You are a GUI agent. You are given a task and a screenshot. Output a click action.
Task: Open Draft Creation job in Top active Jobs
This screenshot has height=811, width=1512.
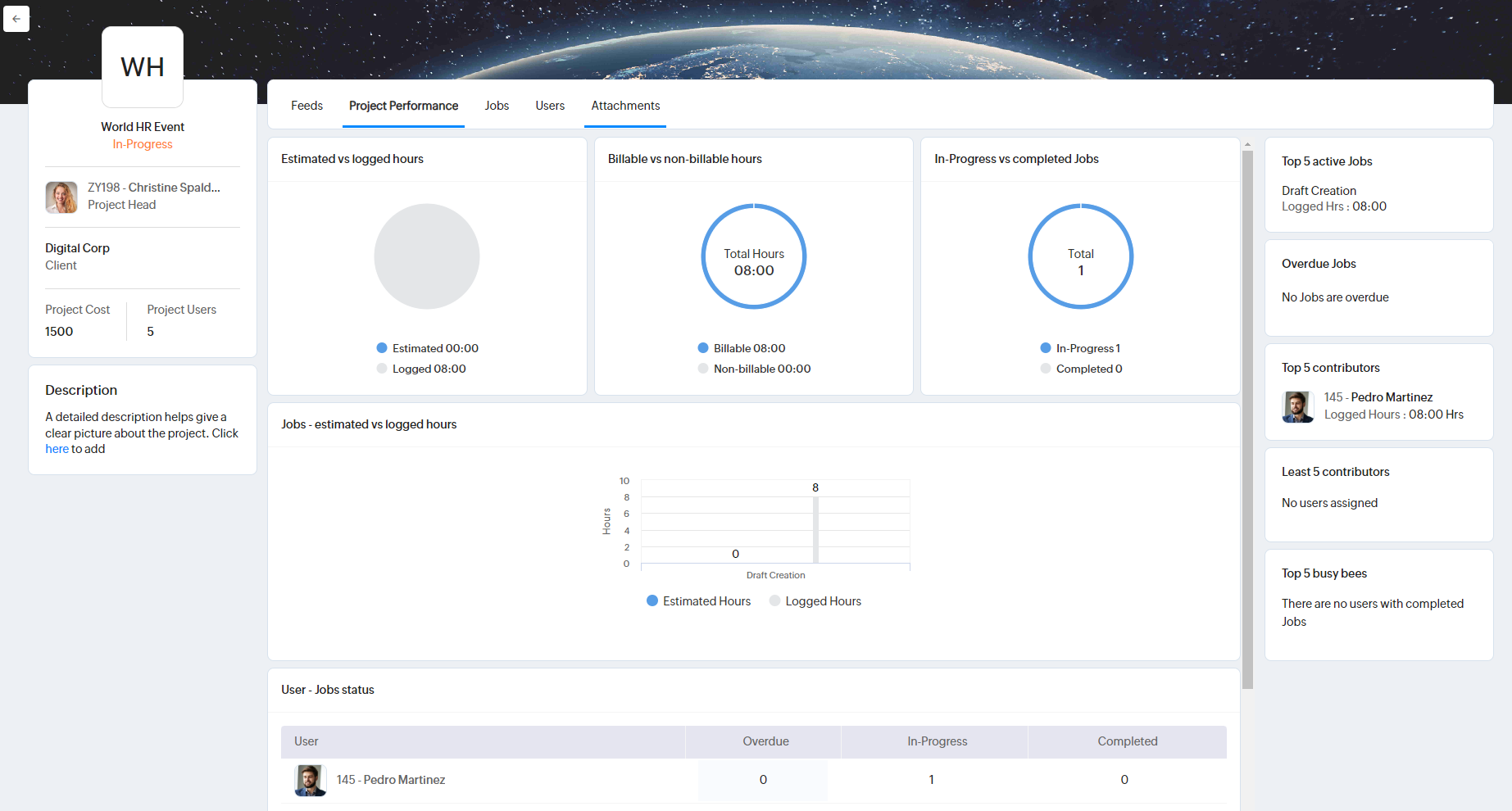click(1319, 191)
